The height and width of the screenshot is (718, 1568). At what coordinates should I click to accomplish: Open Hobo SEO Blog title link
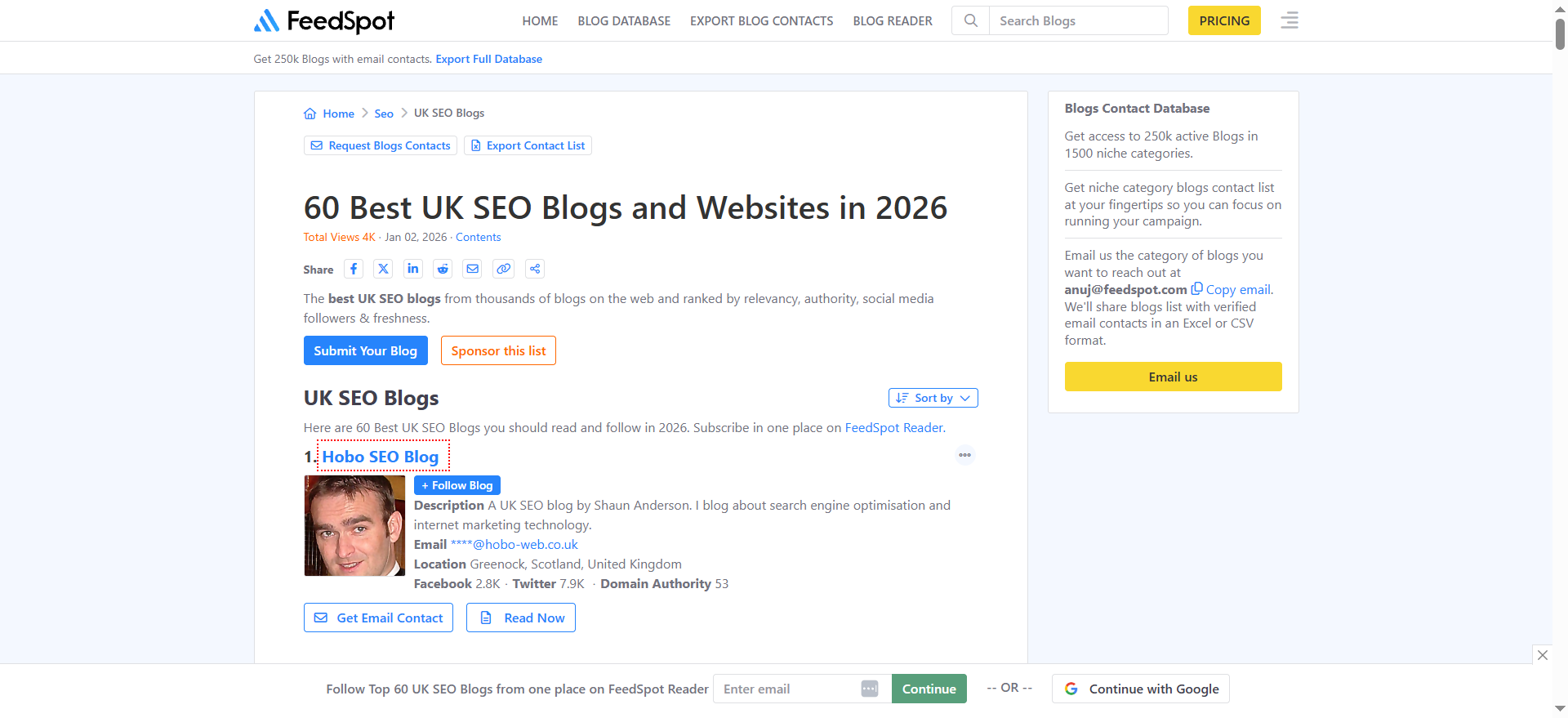pyautogui.click(x=380, y=457)
